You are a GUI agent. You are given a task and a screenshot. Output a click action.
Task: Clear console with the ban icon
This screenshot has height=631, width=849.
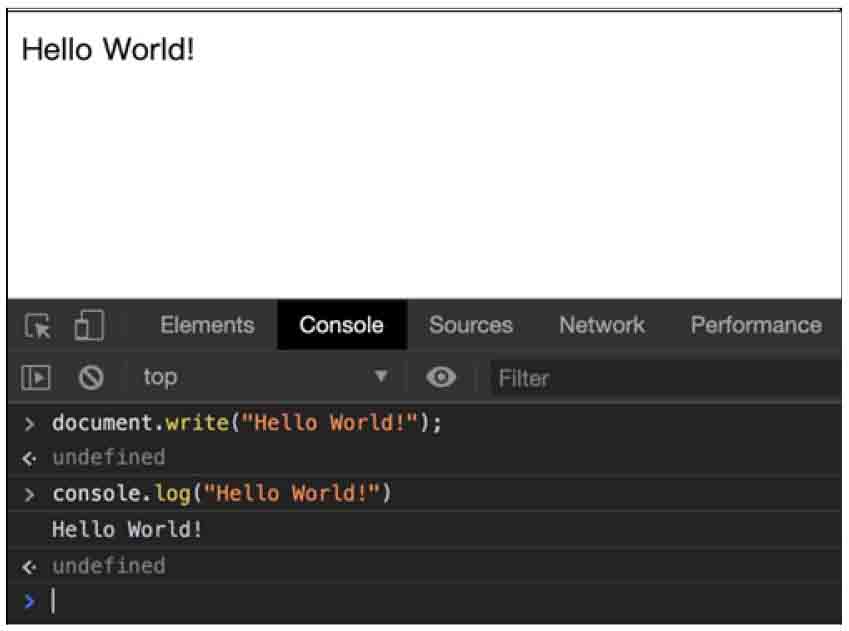(x=91, y=378)
